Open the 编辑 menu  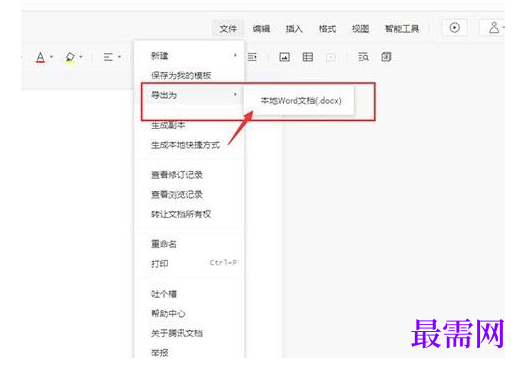pos(261,29)
